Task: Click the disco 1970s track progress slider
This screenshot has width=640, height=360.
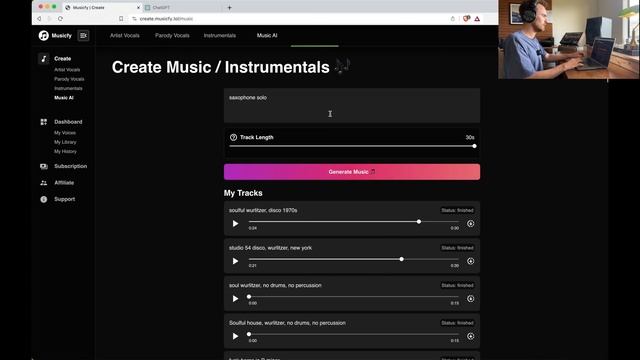Action: 354,222
